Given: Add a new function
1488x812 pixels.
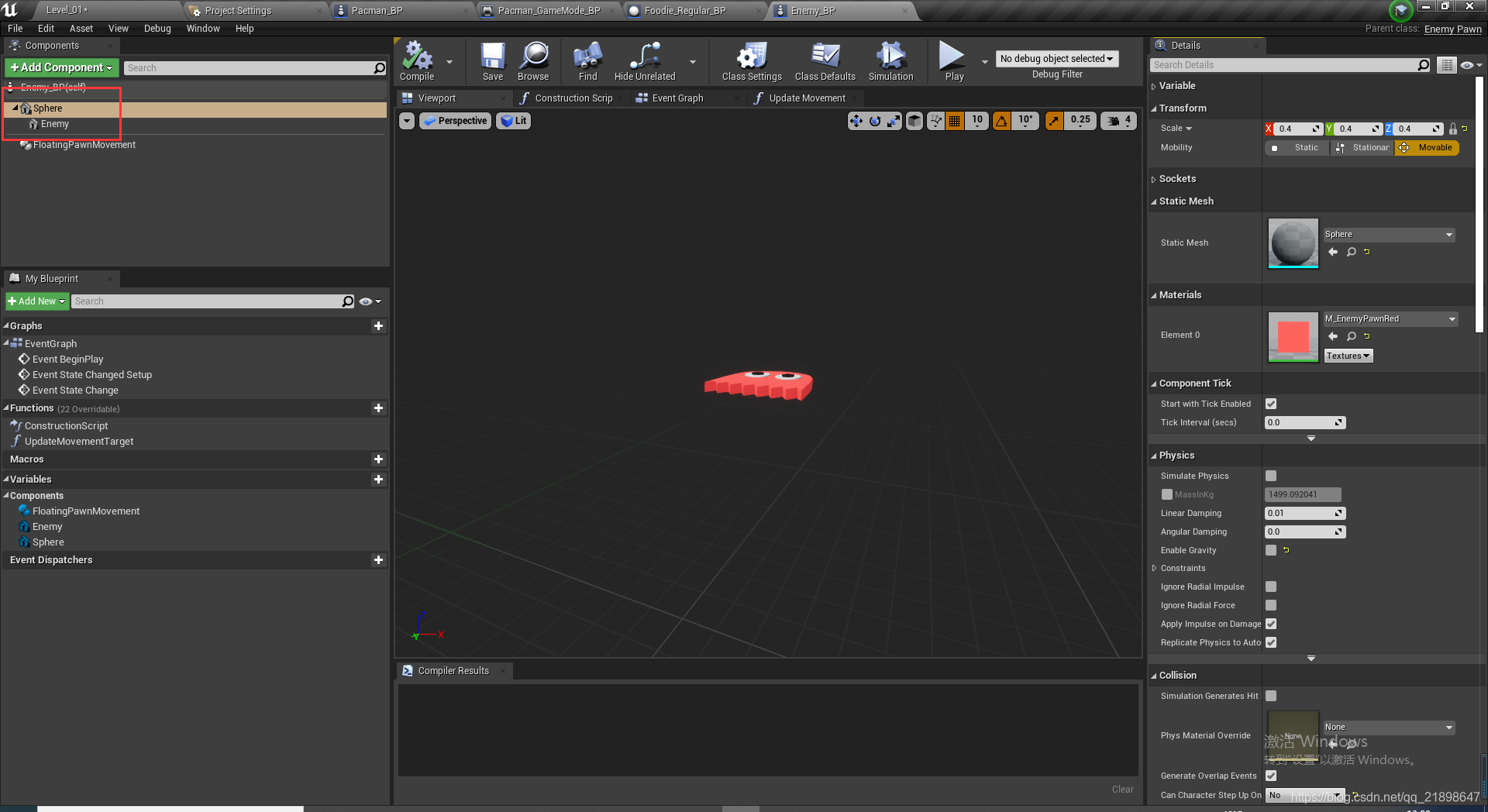Looking at the screenshot, I should 378,408.
